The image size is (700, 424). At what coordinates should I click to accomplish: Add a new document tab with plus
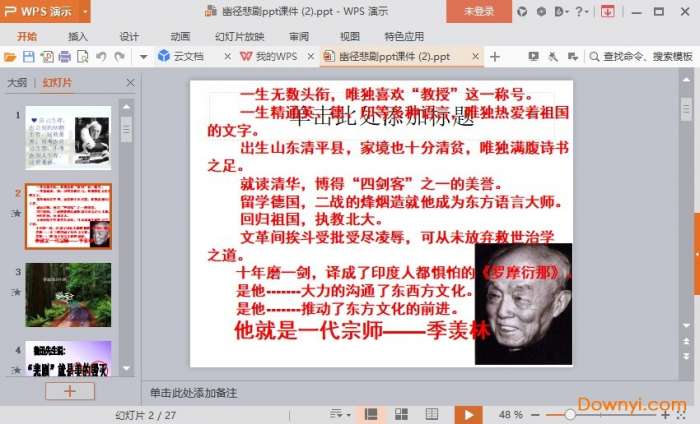tap(495, 57)
